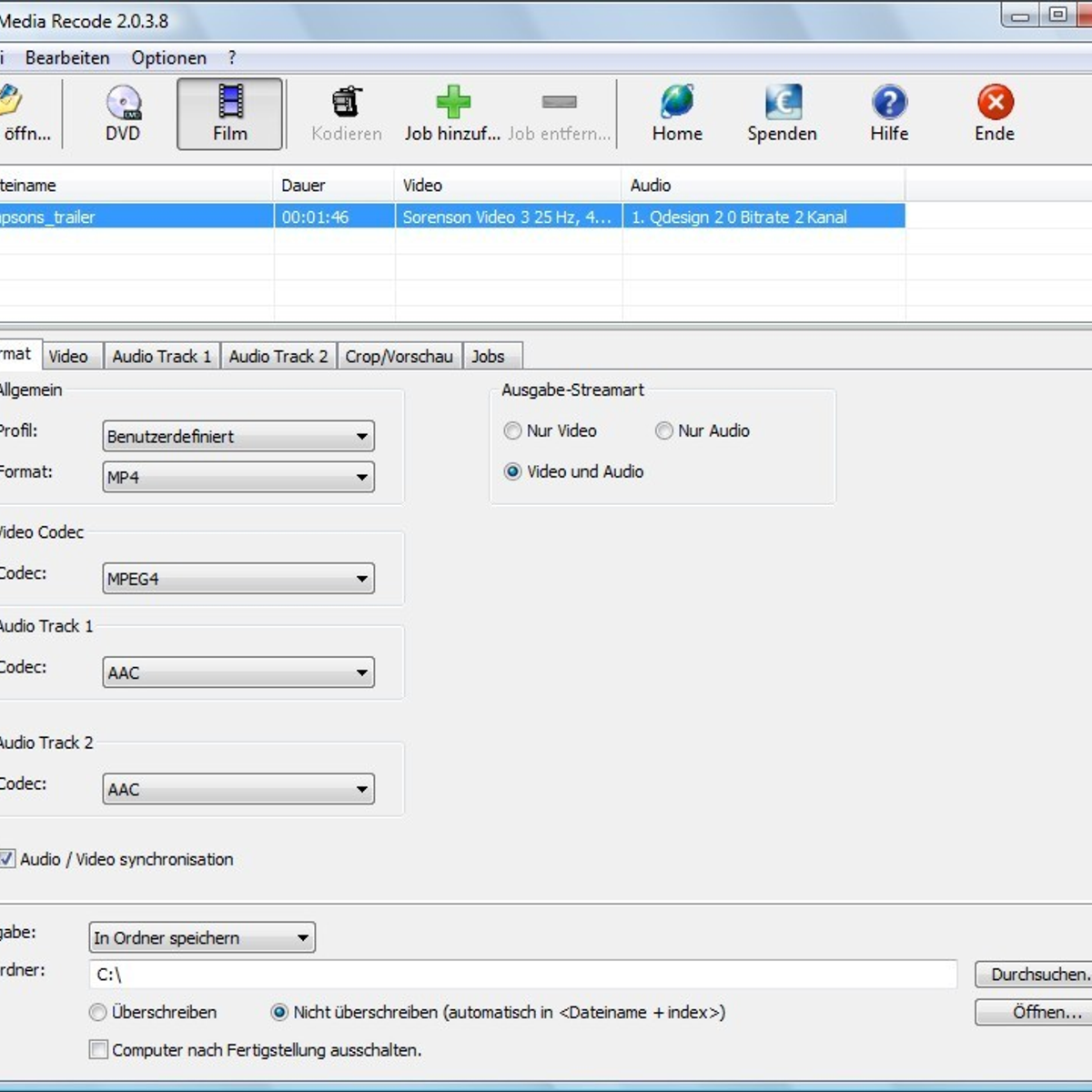Select the Nur Audio radio button
The image size is (1092, 1092).
[x=664, y=430]
